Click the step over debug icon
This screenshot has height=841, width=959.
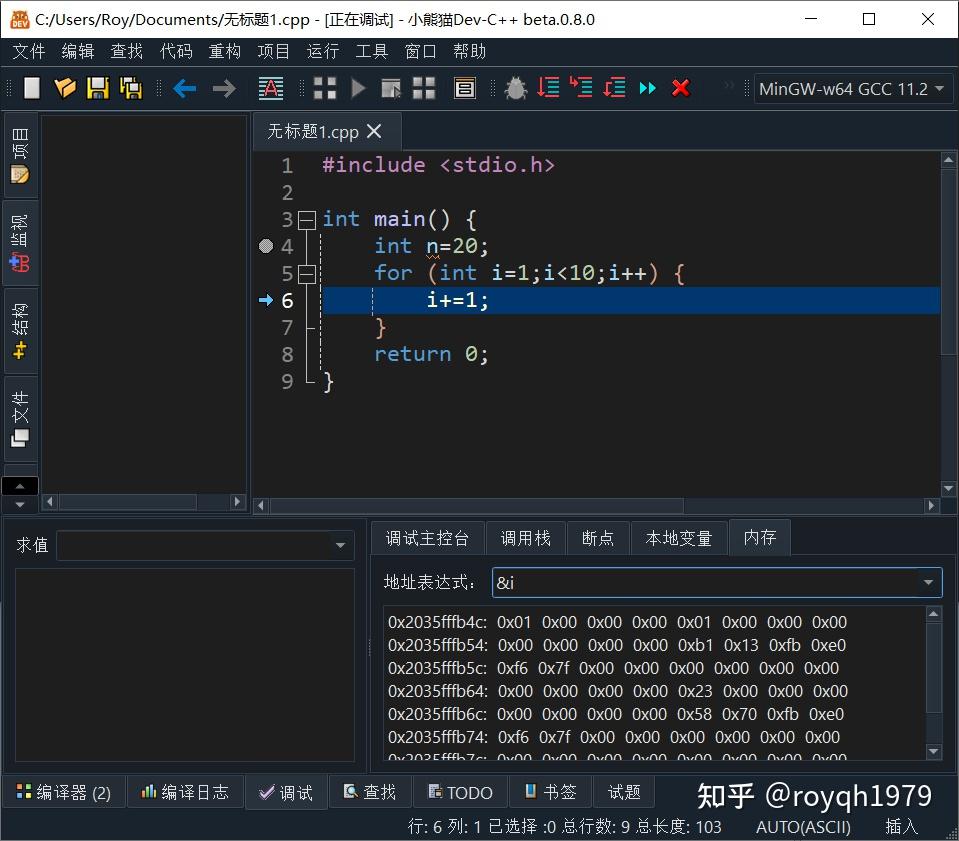(x=547, y=88)
